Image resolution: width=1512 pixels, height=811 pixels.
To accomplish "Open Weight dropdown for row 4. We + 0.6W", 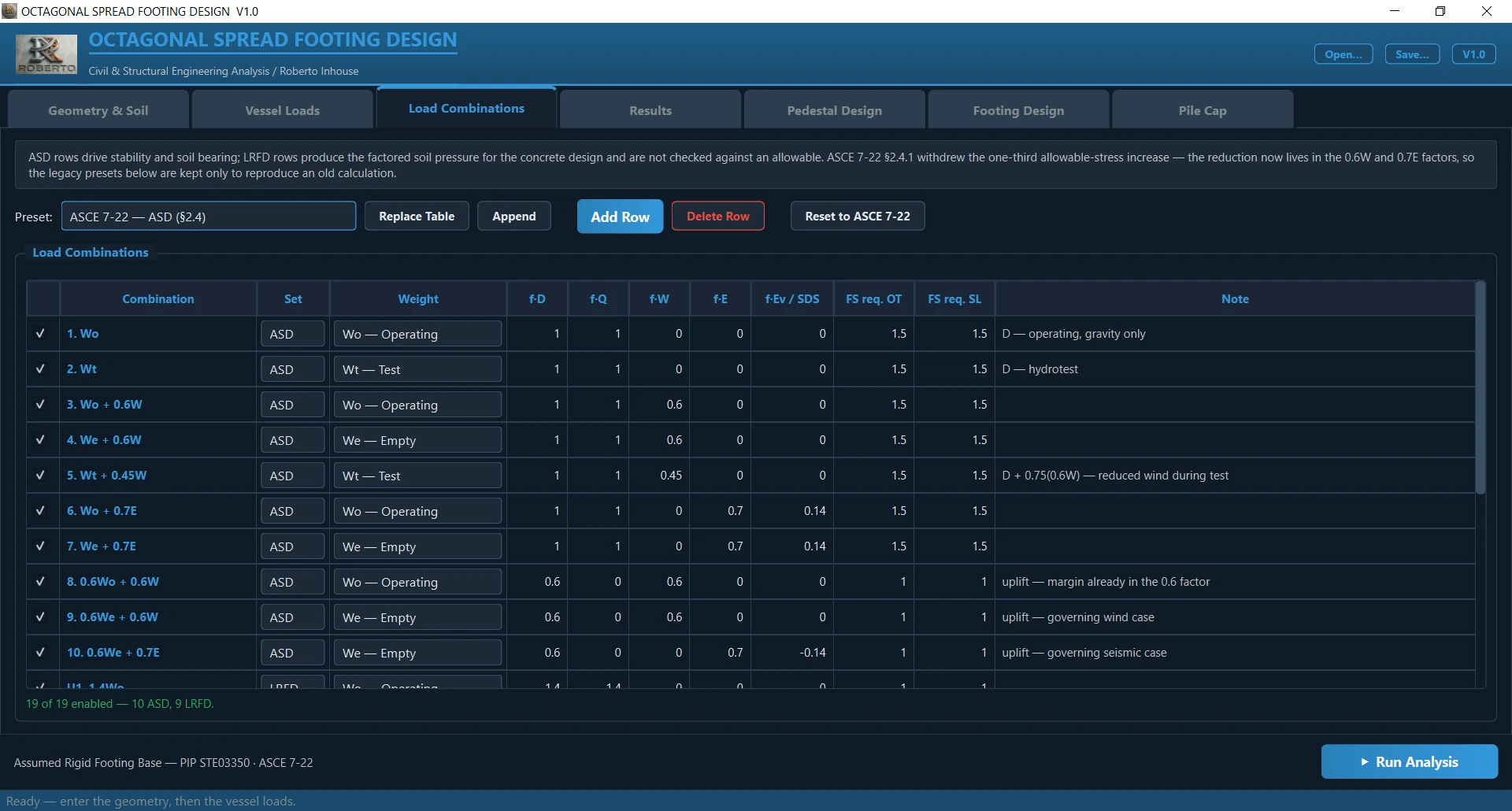I will coord(417,440).
